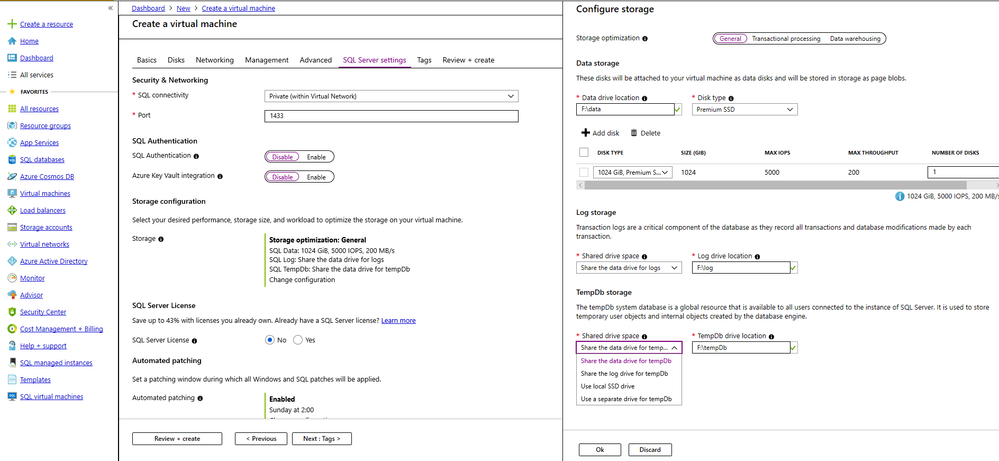Click the Review + create button at the bottom
Screen dimensions: 999x461
pyautogui.click(x=177, y=439)
